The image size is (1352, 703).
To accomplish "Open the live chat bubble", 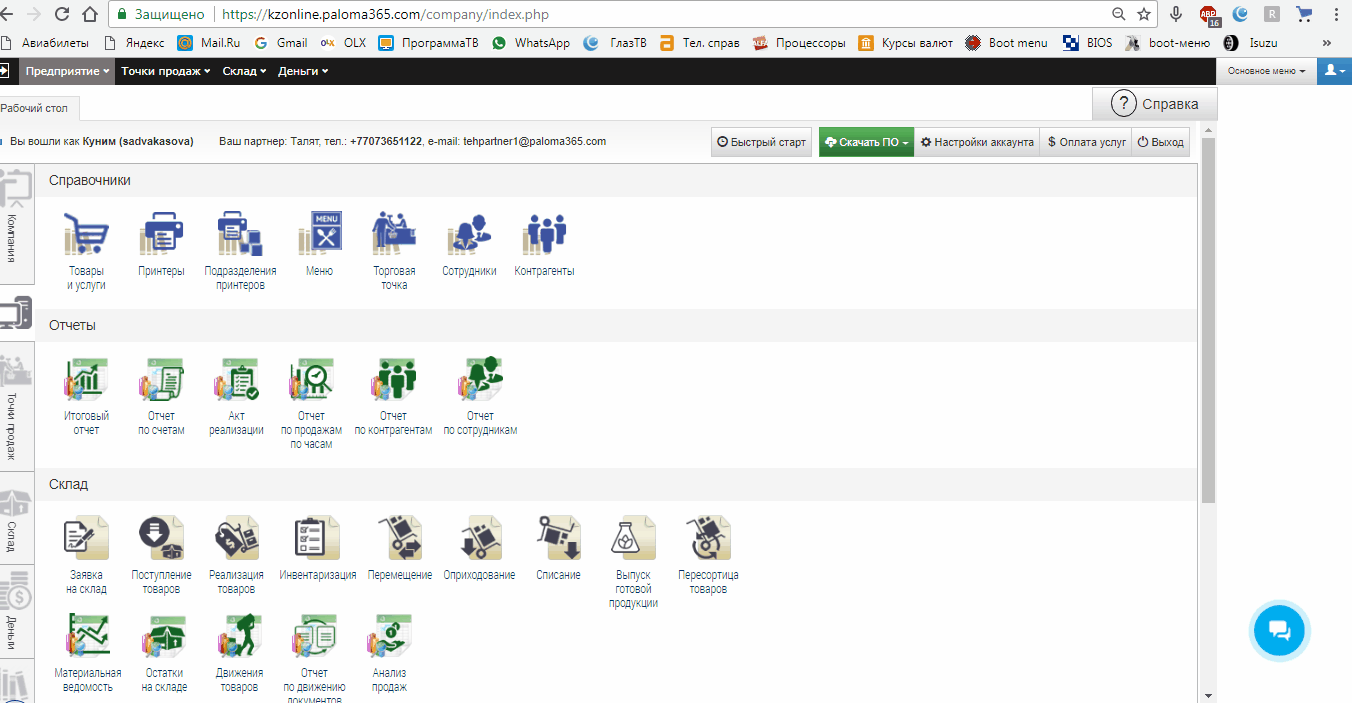I will click(1279, 630).
